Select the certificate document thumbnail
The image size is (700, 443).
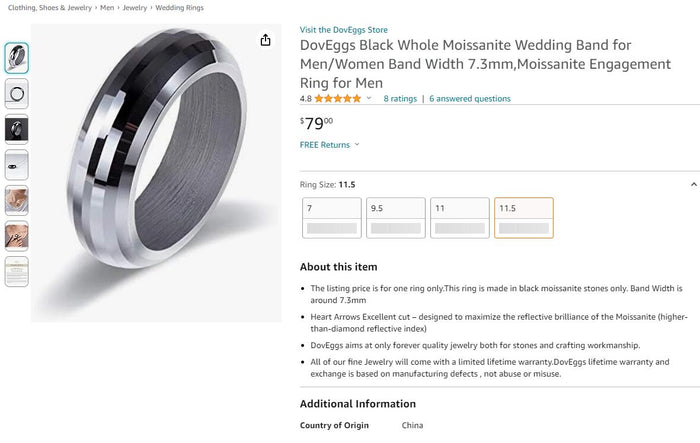click(x=17, y=272)
